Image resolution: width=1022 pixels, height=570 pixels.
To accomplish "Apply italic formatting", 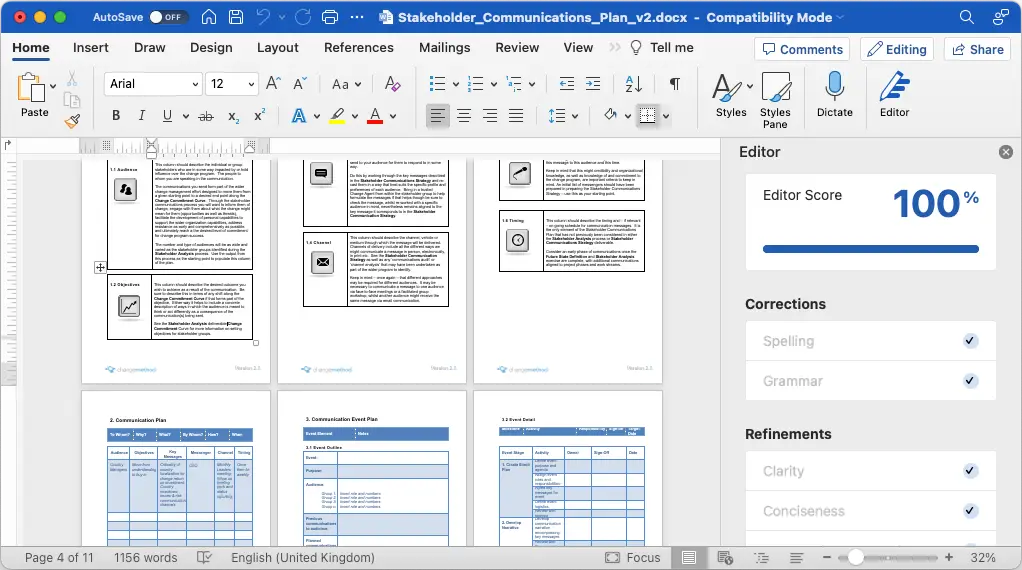I will [141, 115].
